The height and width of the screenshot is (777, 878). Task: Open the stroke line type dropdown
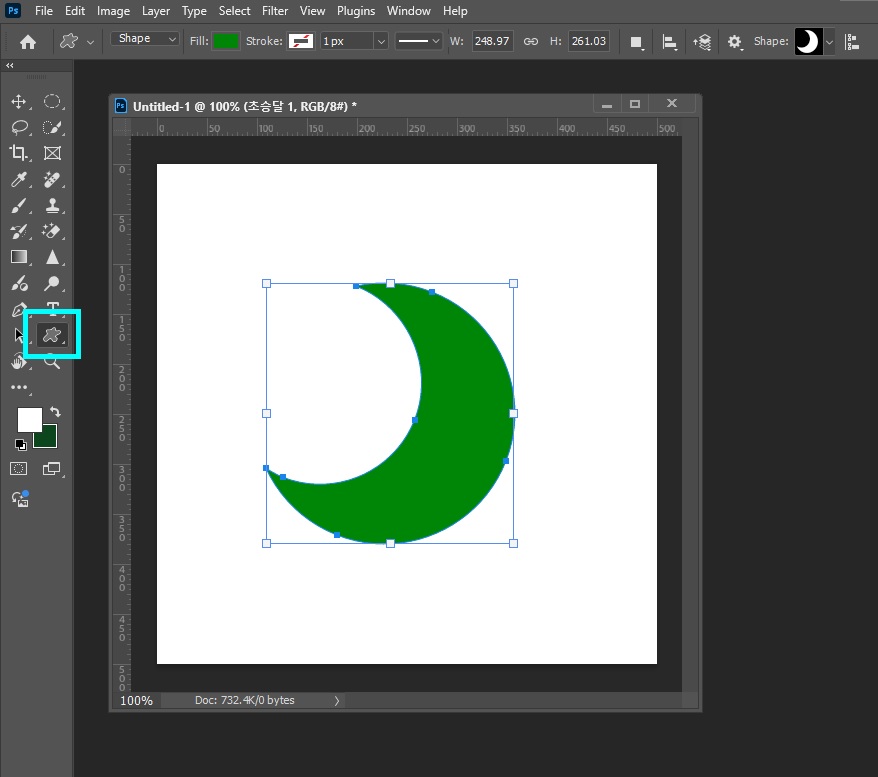coord(418,41)
